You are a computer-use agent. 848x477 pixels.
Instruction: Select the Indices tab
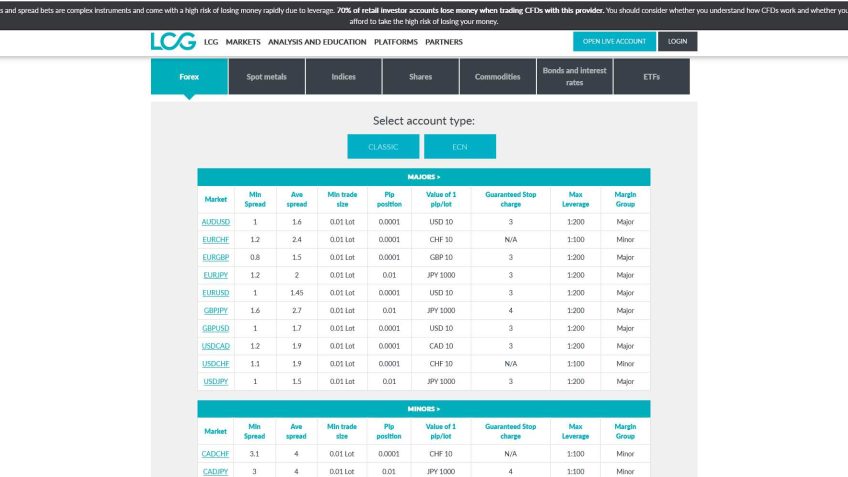tap(343, 77)
